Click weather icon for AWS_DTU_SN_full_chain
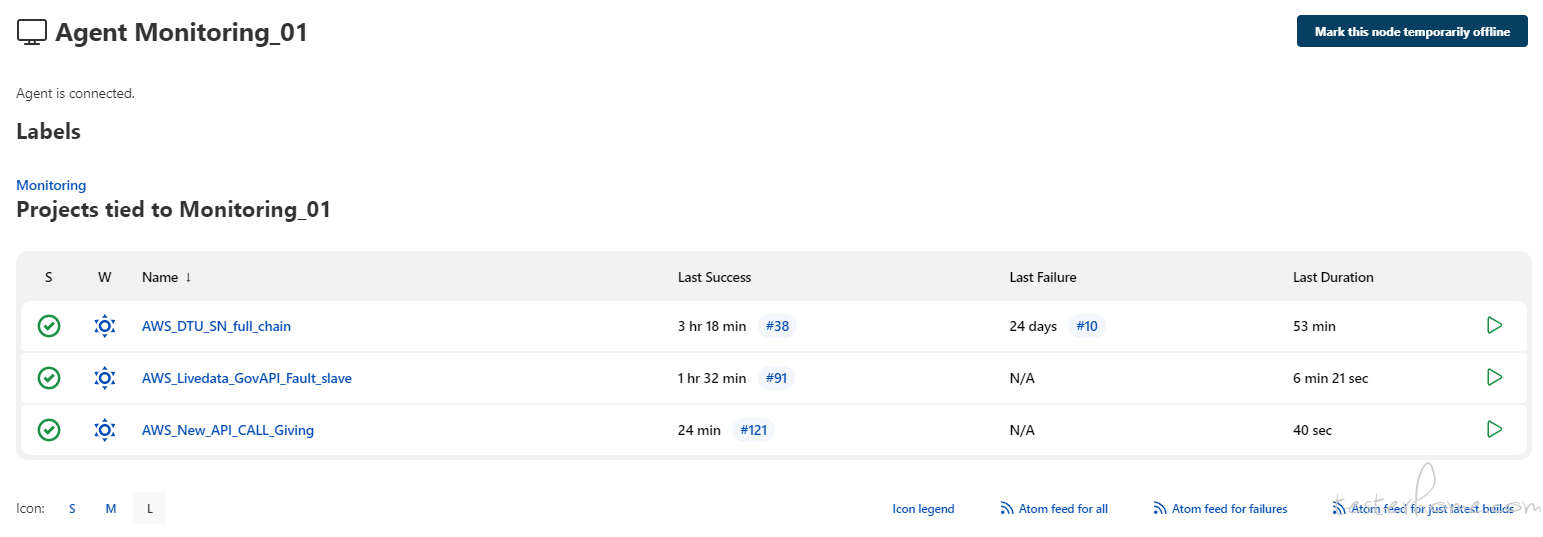Image resolution: width=1543 pixels, height=537 pixels. (105, 326)
